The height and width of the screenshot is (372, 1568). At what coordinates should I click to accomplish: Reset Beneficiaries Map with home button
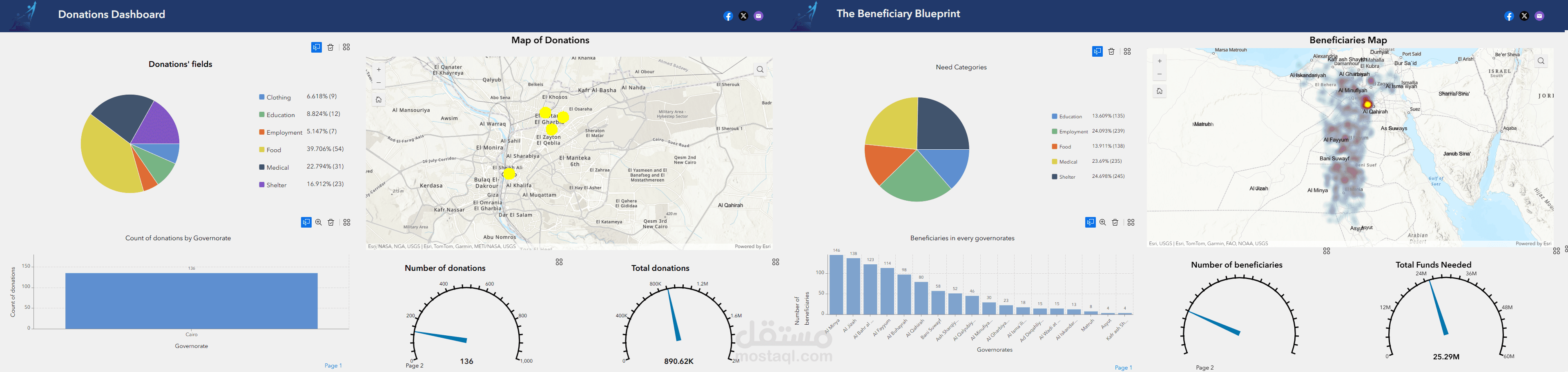1160,91
